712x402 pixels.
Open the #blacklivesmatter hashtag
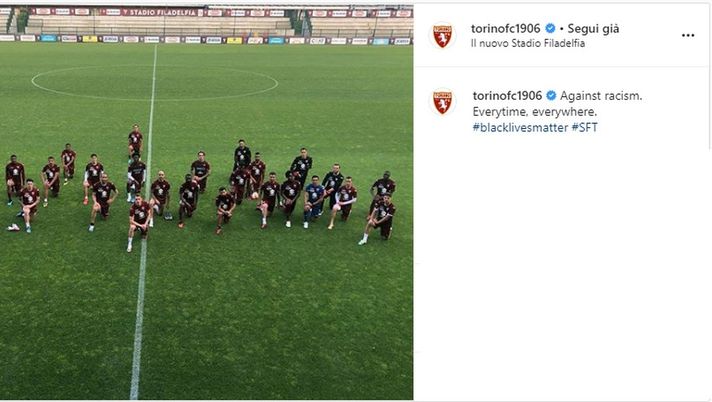[x=520, y=127]
